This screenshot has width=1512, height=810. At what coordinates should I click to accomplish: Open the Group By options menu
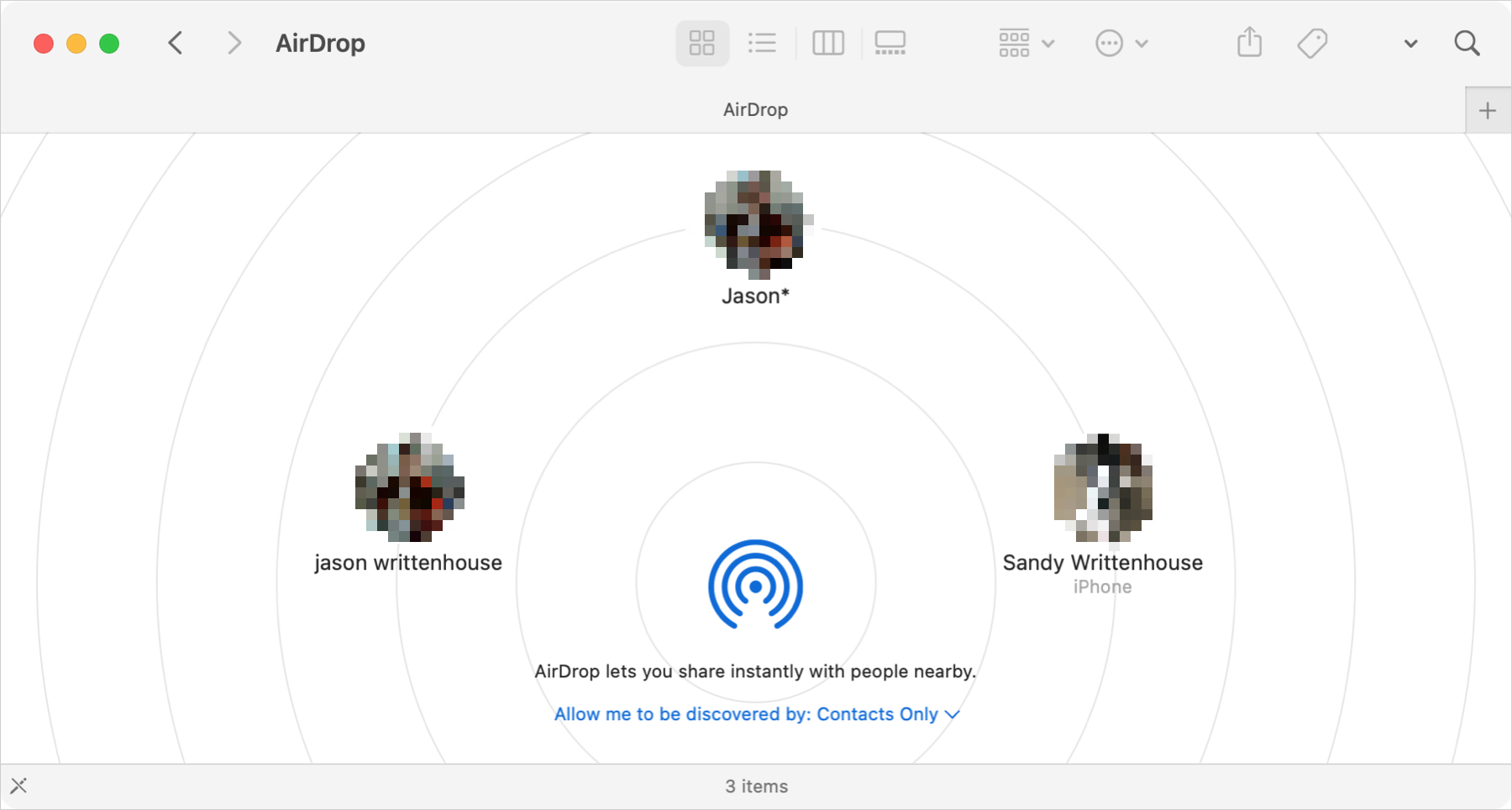(x=1026, y=43)
